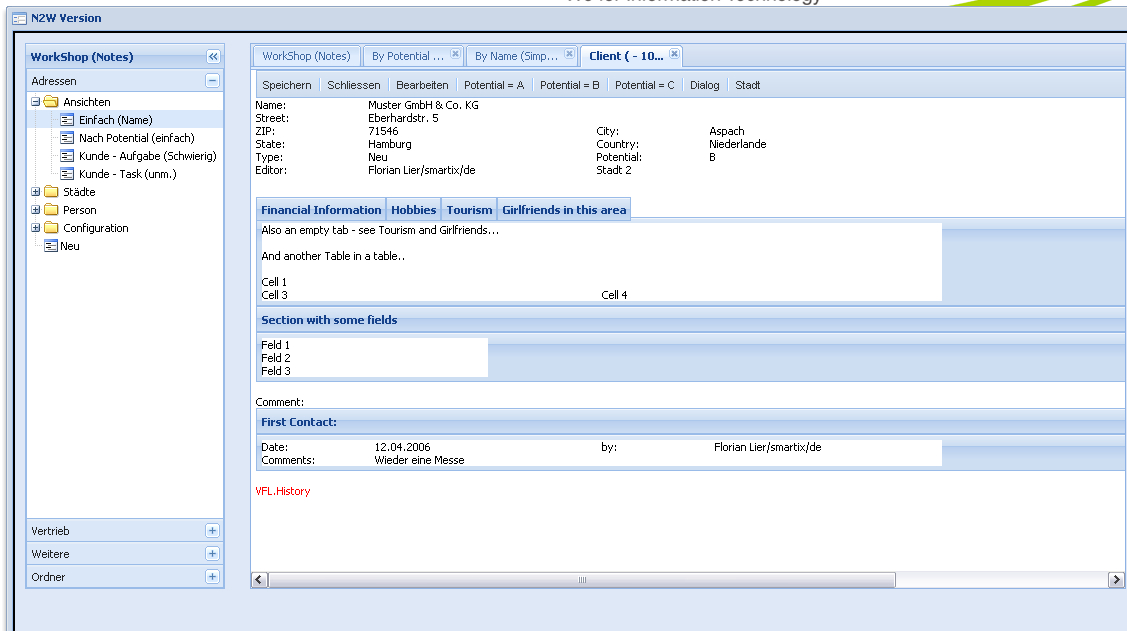1127x631 pixels.
Task: Collapse the Adressen accordion section
Action: pyautogui.click(x=212, y=81)
